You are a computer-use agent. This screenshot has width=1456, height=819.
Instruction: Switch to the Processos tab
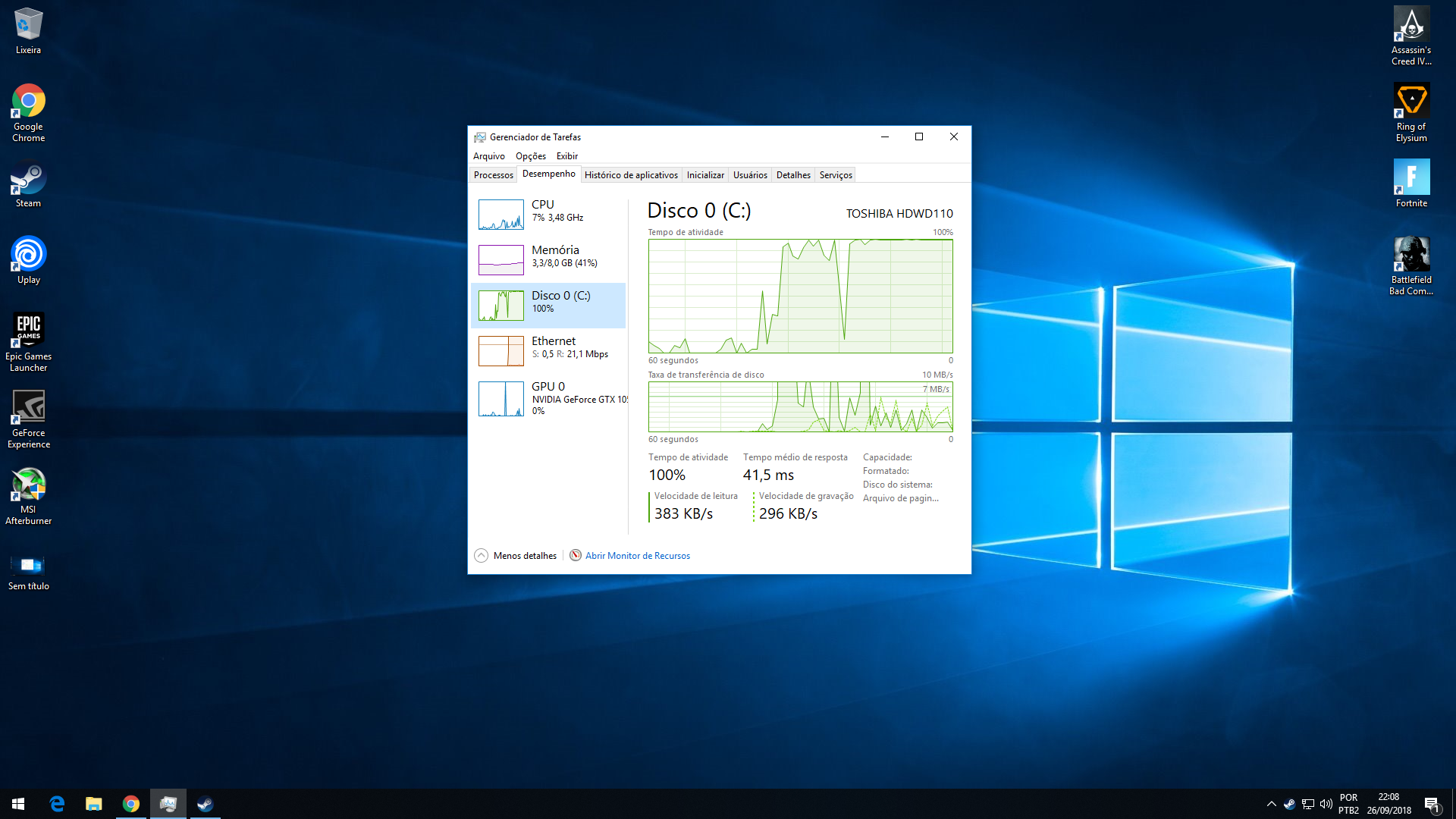pos(494,175)
